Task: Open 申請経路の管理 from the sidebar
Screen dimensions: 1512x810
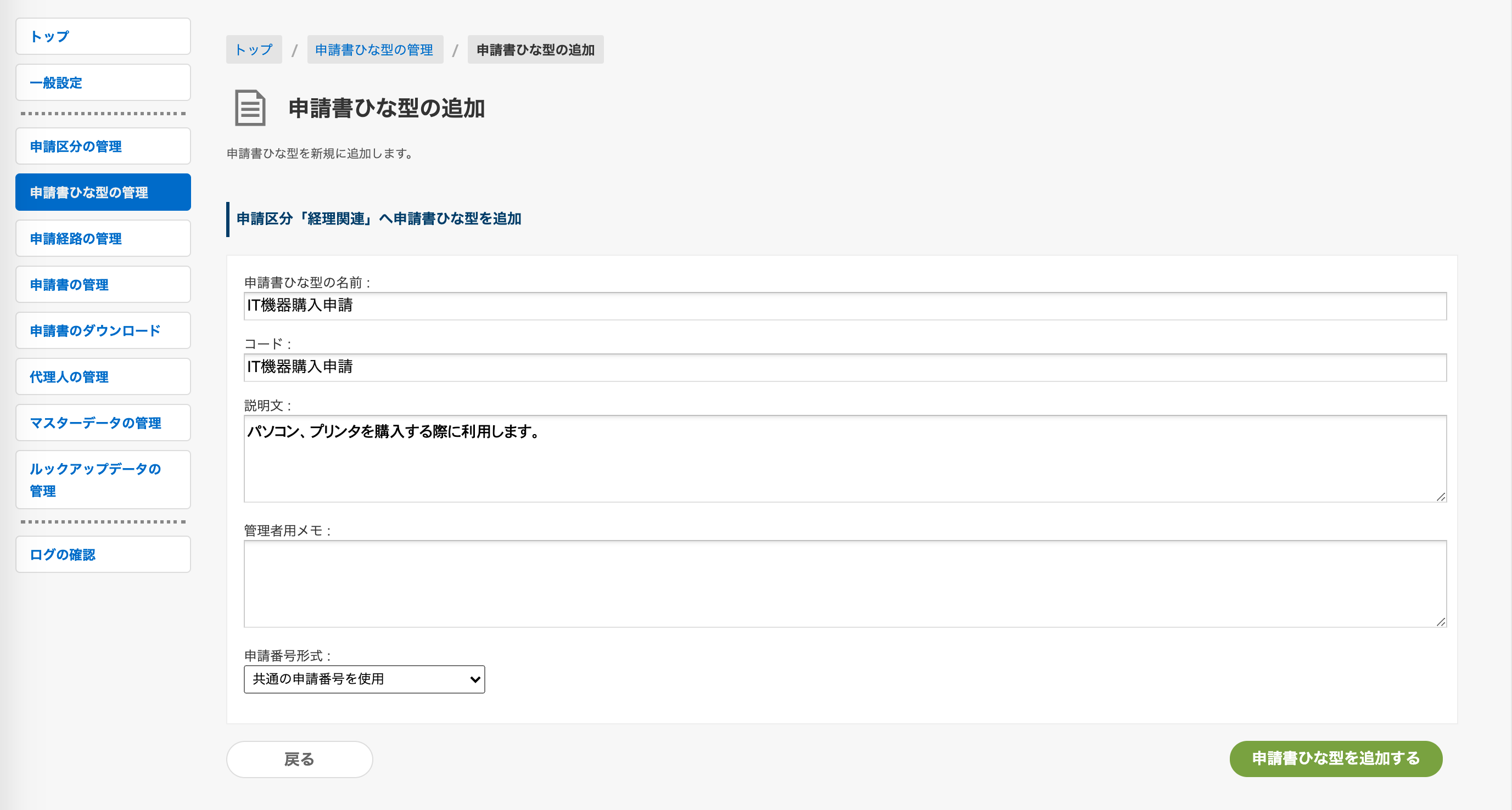Action: point(103,238)
